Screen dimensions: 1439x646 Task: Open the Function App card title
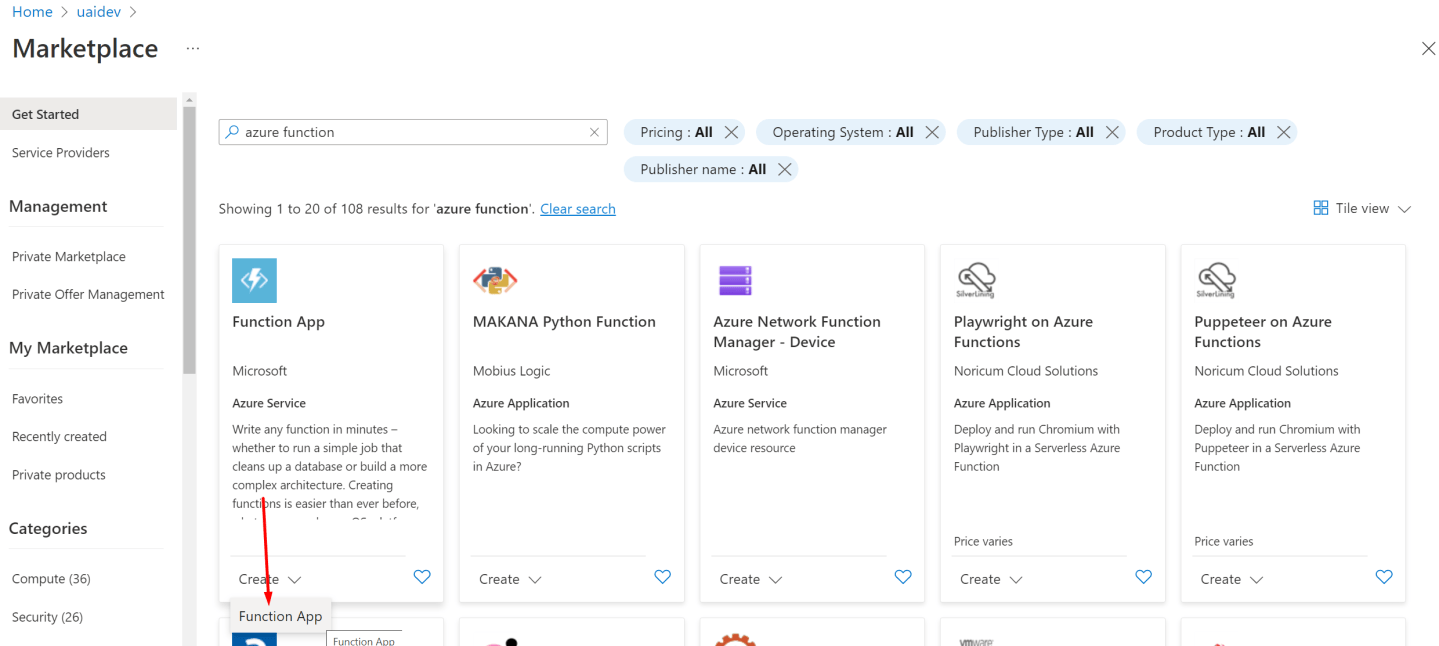click(278, 322)
